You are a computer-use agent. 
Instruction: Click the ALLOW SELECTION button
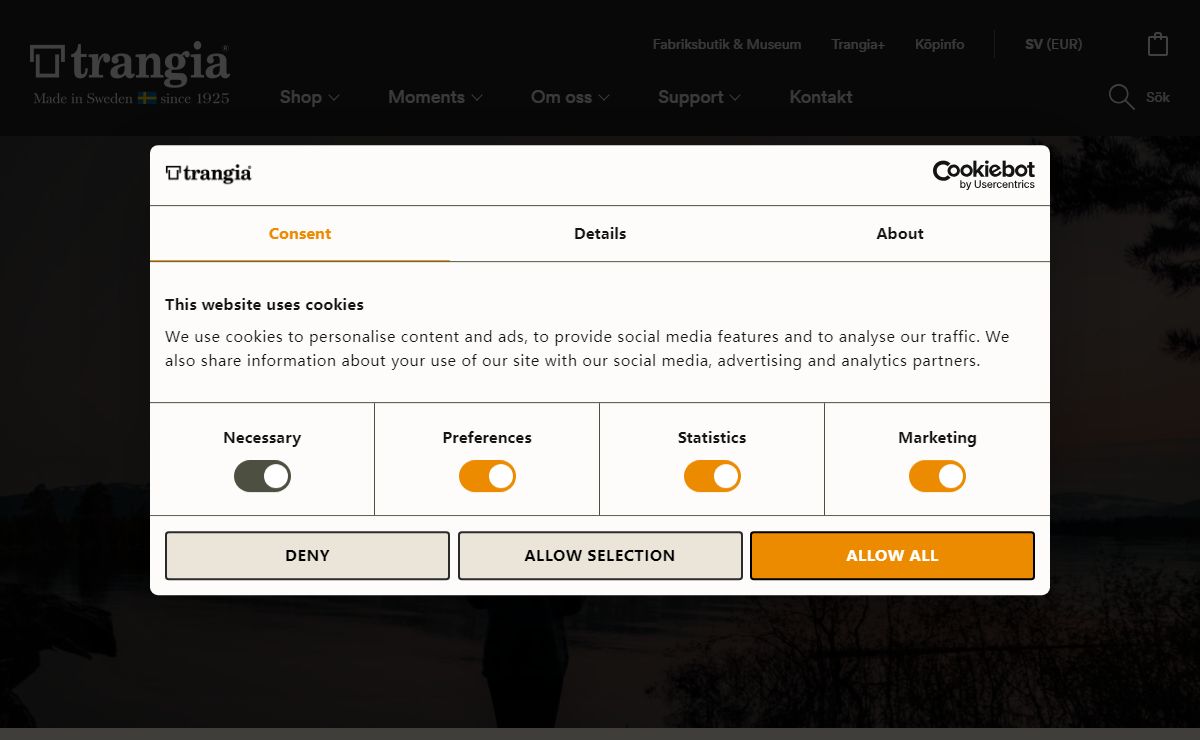tap(600, 555)
